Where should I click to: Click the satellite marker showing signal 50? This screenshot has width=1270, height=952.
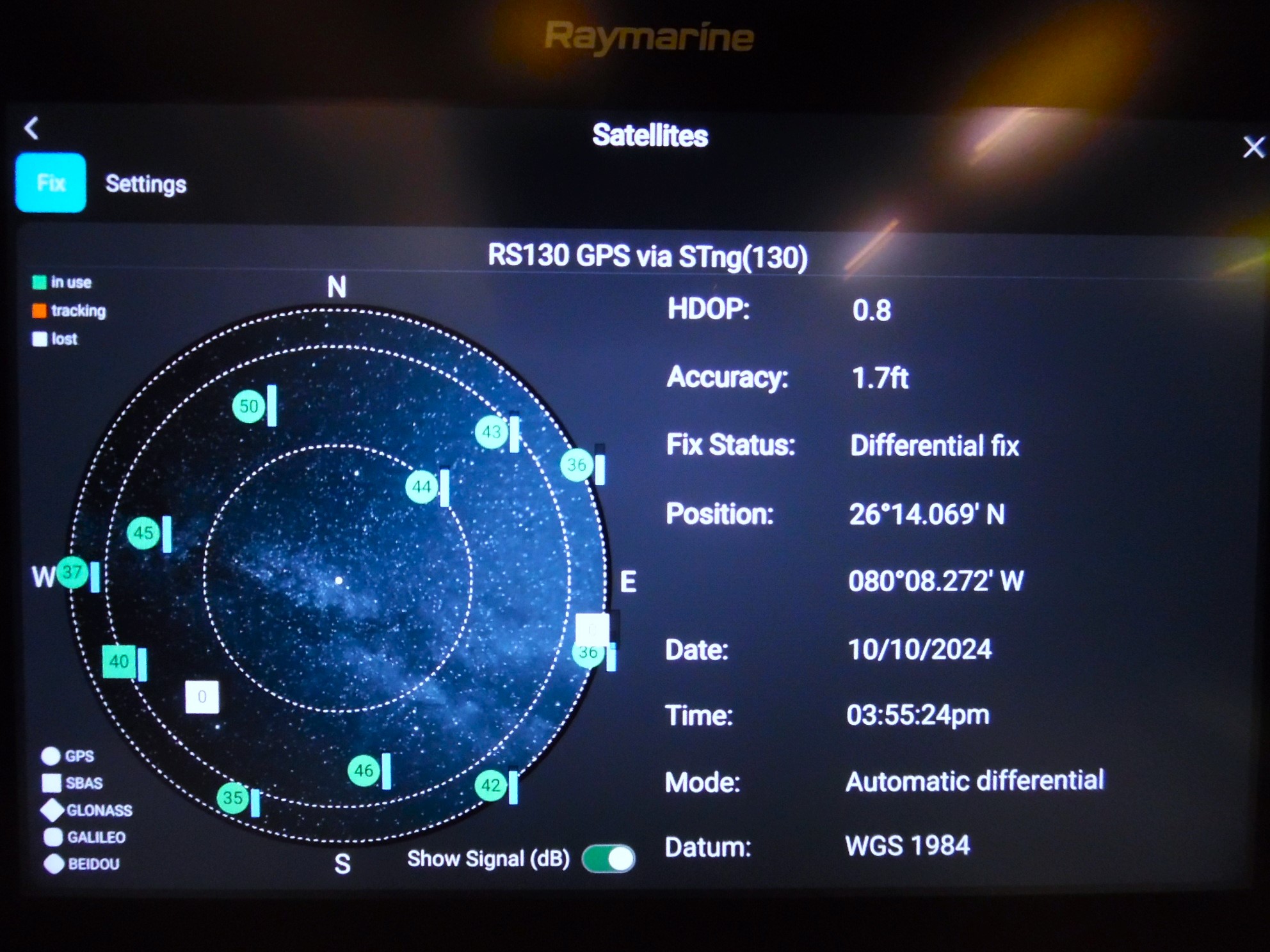click(x=250, y=405)
